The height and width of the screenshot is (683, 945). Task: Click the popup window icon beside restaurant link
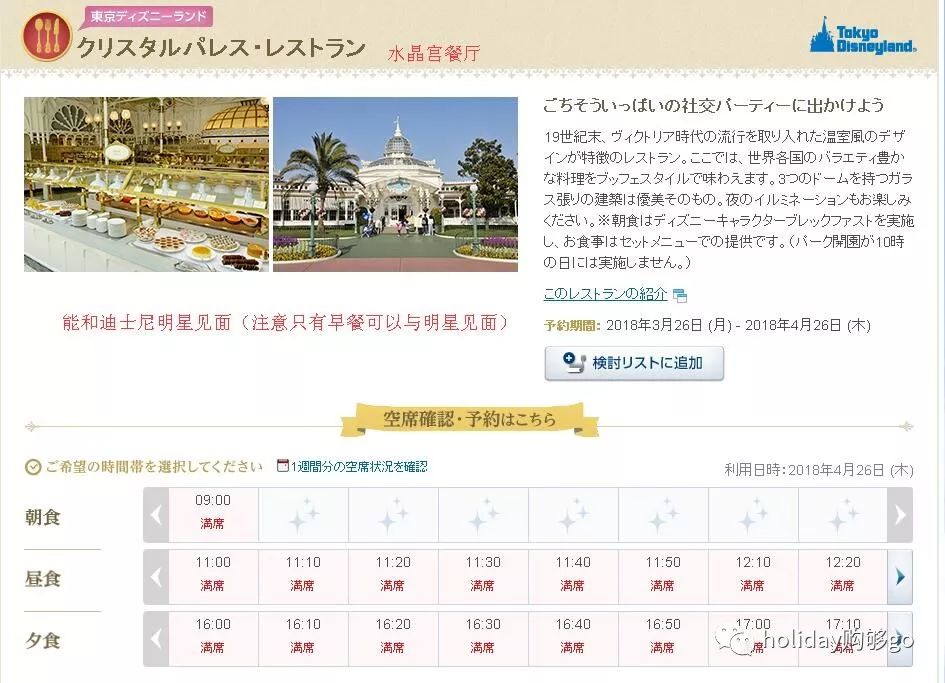(x=680, y=295)
